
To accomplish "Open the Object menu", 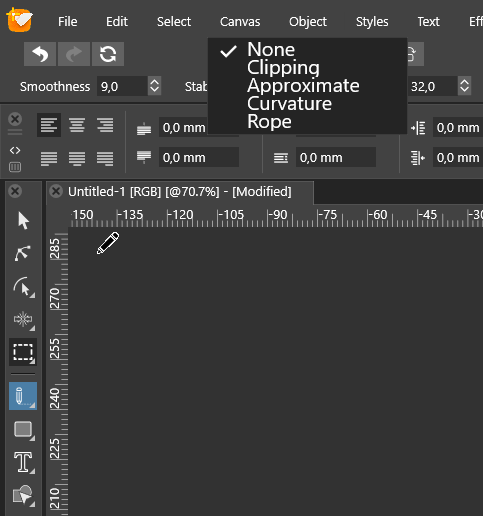I will tap(308, 22).
